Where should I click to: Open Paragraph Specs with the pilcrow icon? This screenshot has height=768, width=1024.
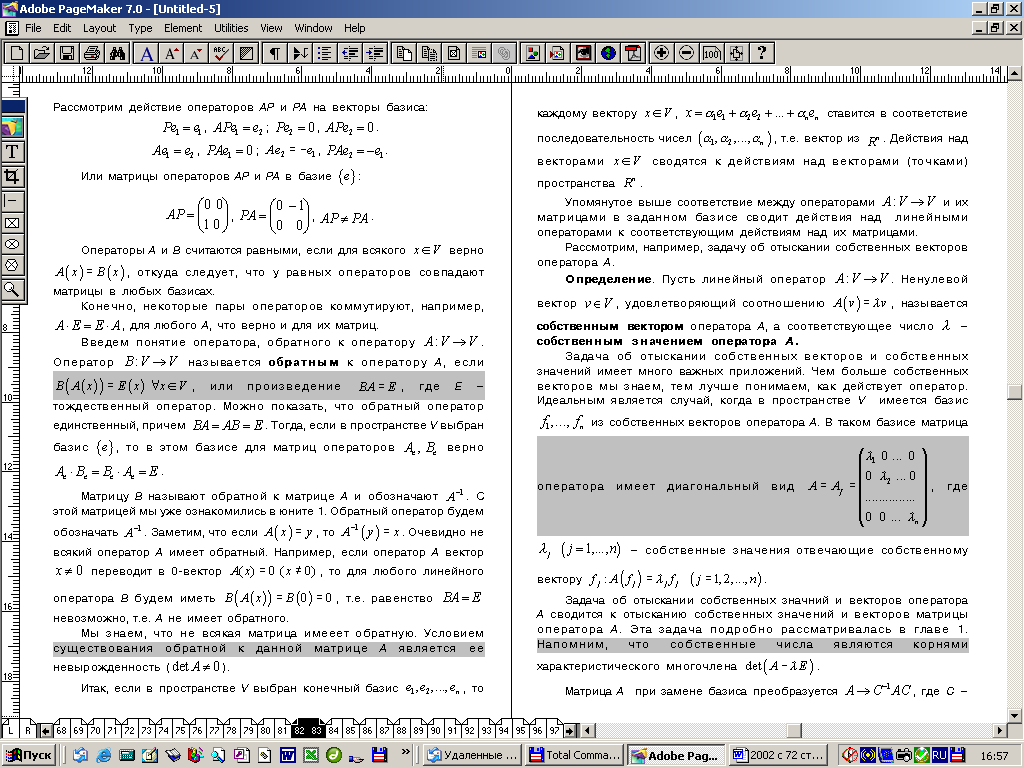pos(275,53)
